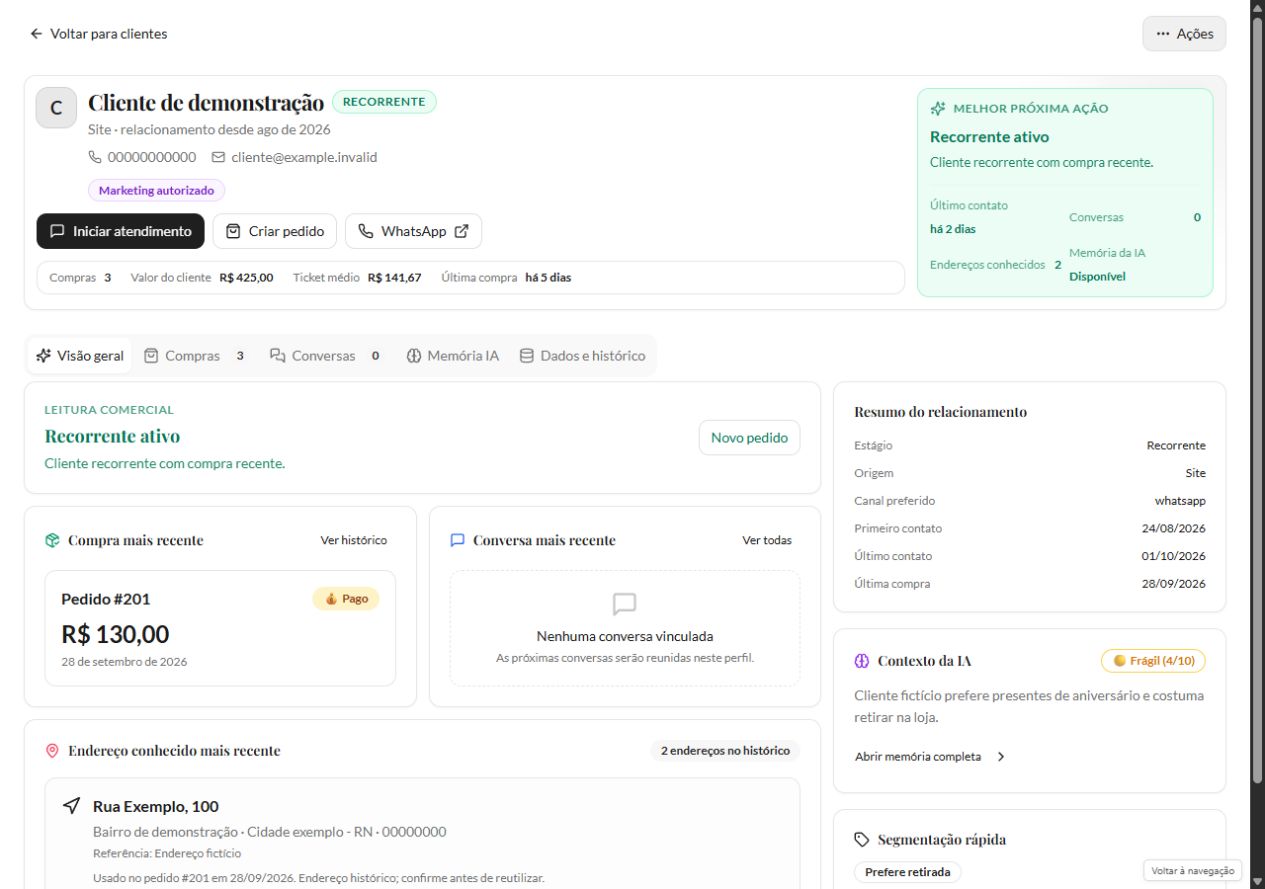
Task: Open the Ações menu button
Action: pos(1184,34)
